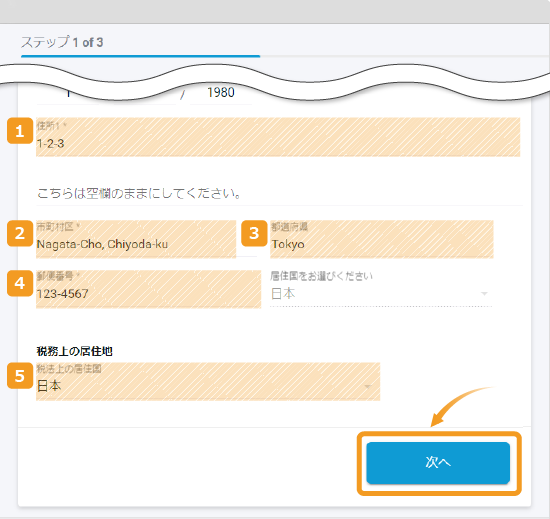Edit the 市町村区 field Nagata-Cho, Chiyoda-ku
Screen dimensions: 550x519
[136, 239]
